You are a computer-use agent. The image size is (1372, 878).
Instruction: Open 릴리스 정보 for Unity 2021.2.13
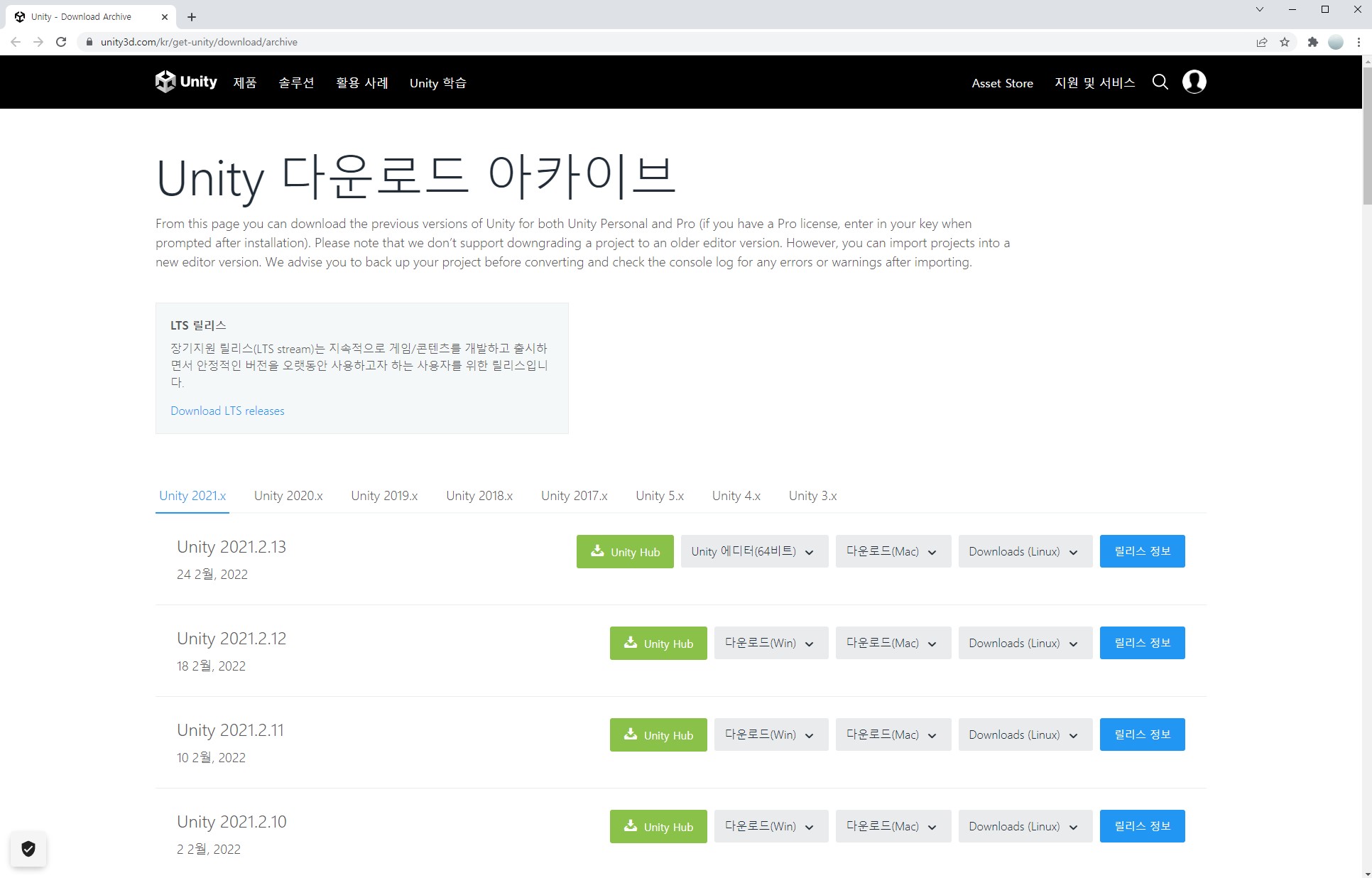[1142, 551]
